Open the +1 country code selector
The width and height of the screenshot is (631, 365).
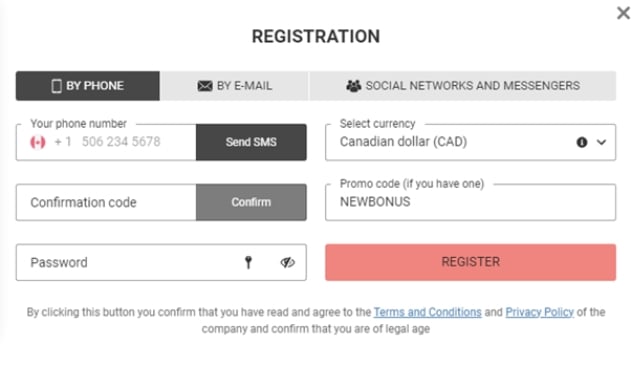tap(63, 142)
